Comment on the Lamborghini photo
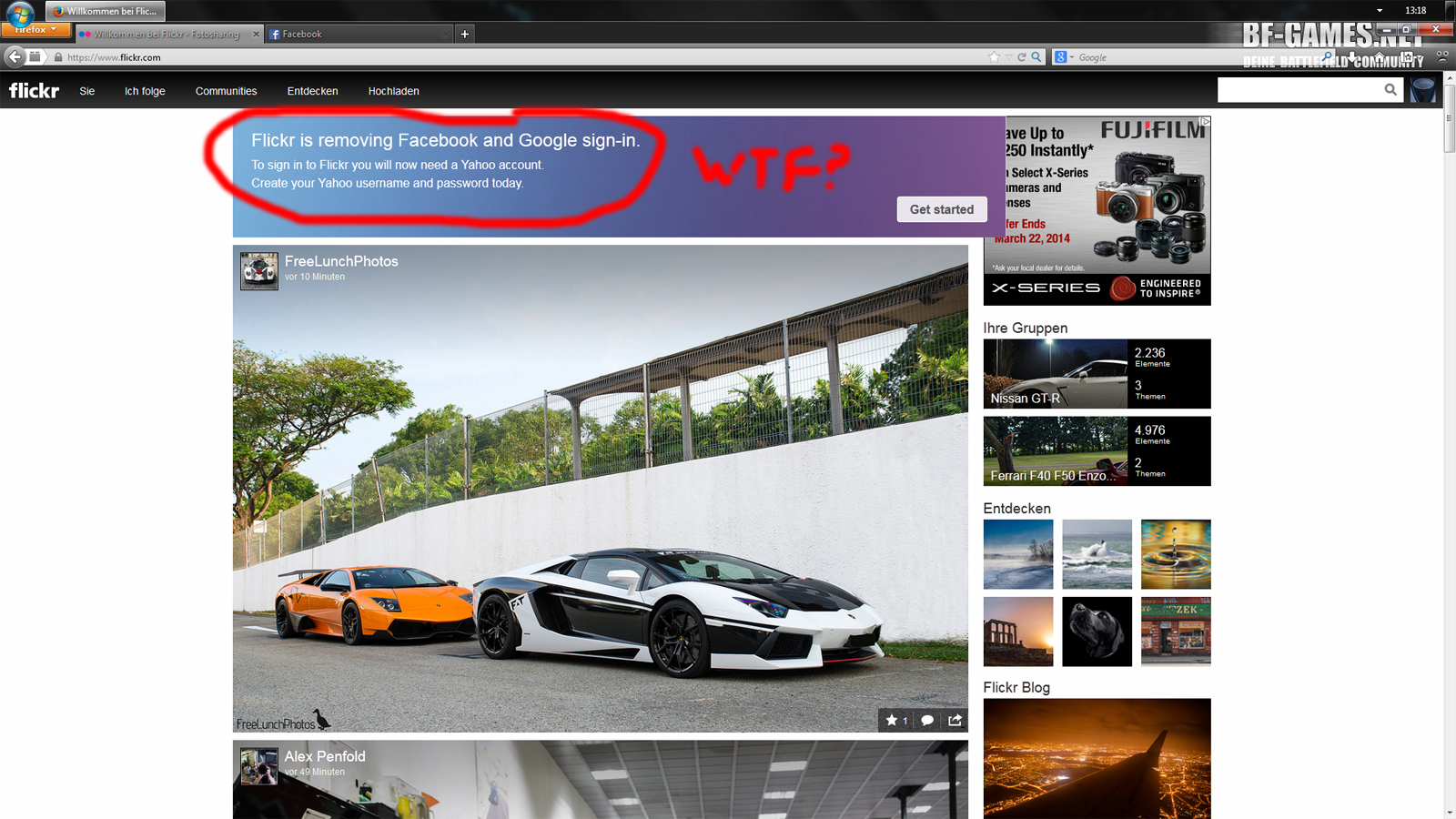The image size is (1456, 819). 927,720
